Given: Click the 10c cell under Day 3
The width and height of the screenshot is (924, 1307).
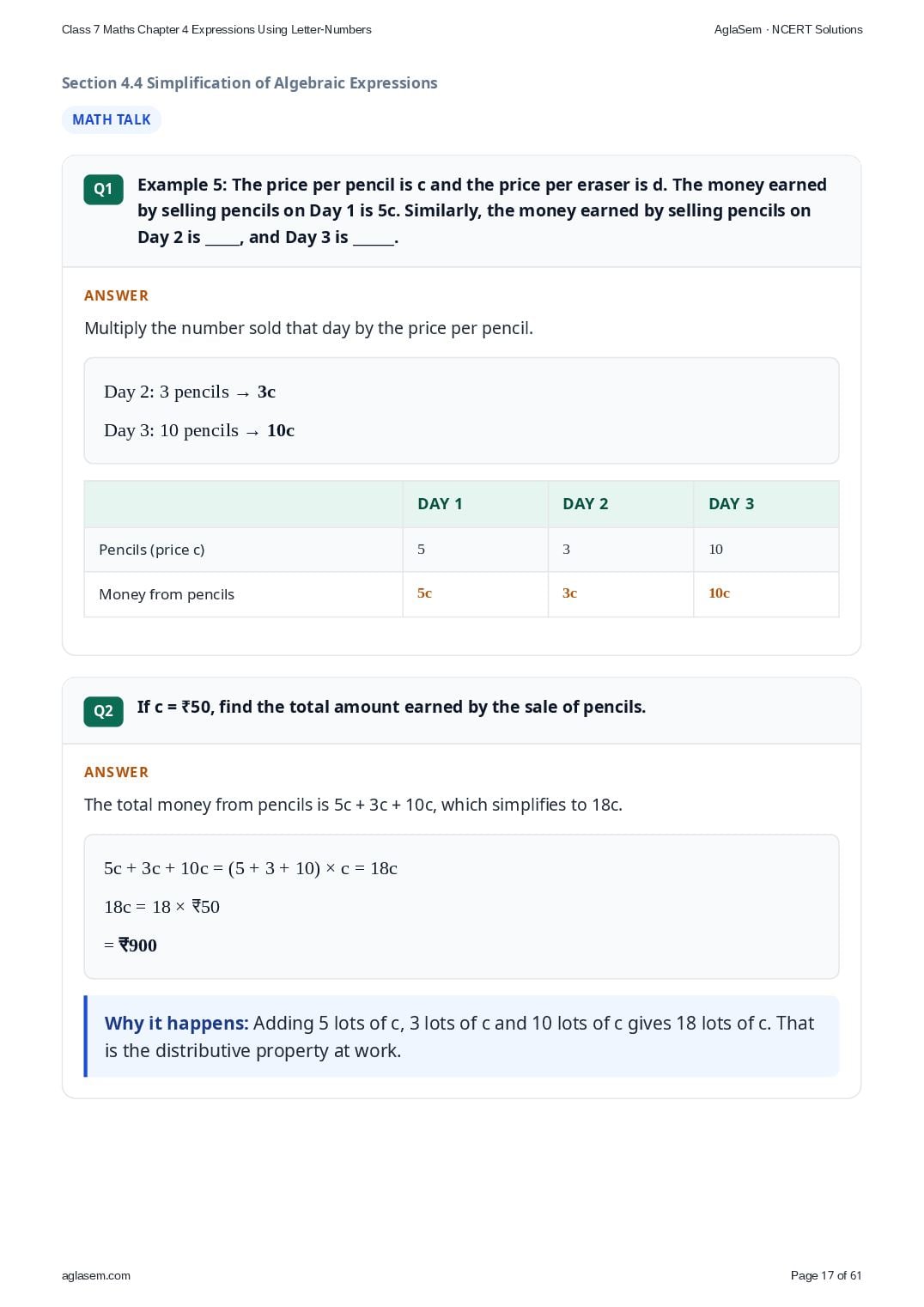Looking at the screenshot, I should pyautogui.click(x=766, y=594).
